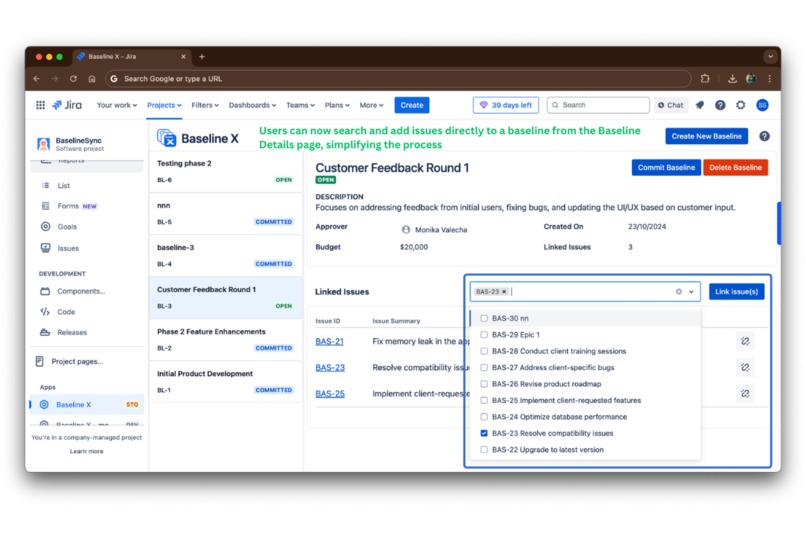Expand the browser tab list chevron
The image size is (806, 537).
pos(770,57)
